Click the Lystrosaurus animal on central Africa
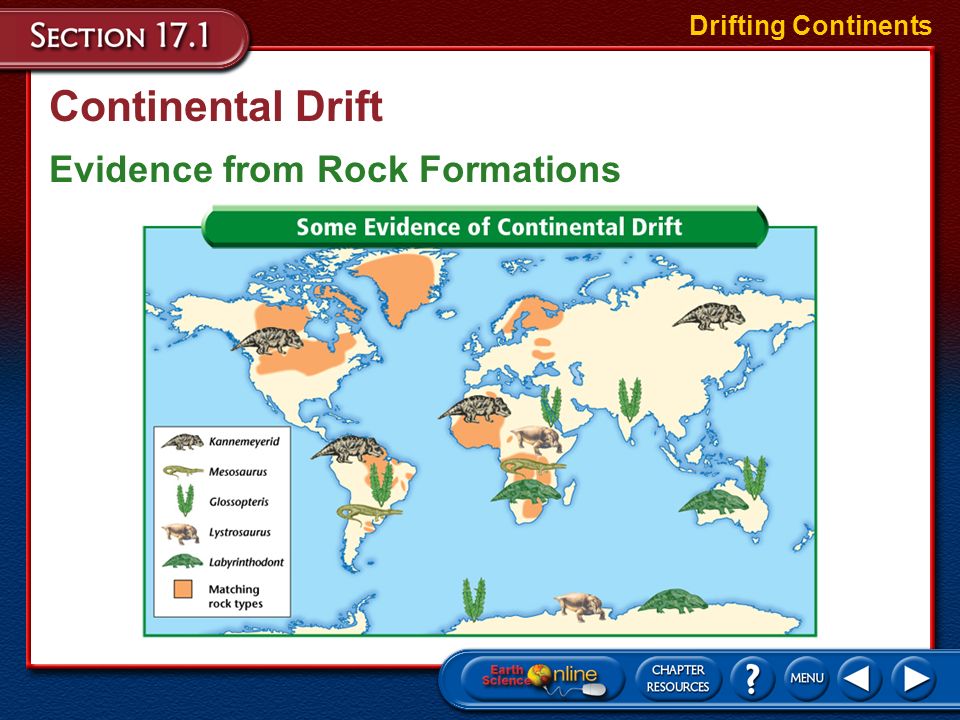 point(536,440)
